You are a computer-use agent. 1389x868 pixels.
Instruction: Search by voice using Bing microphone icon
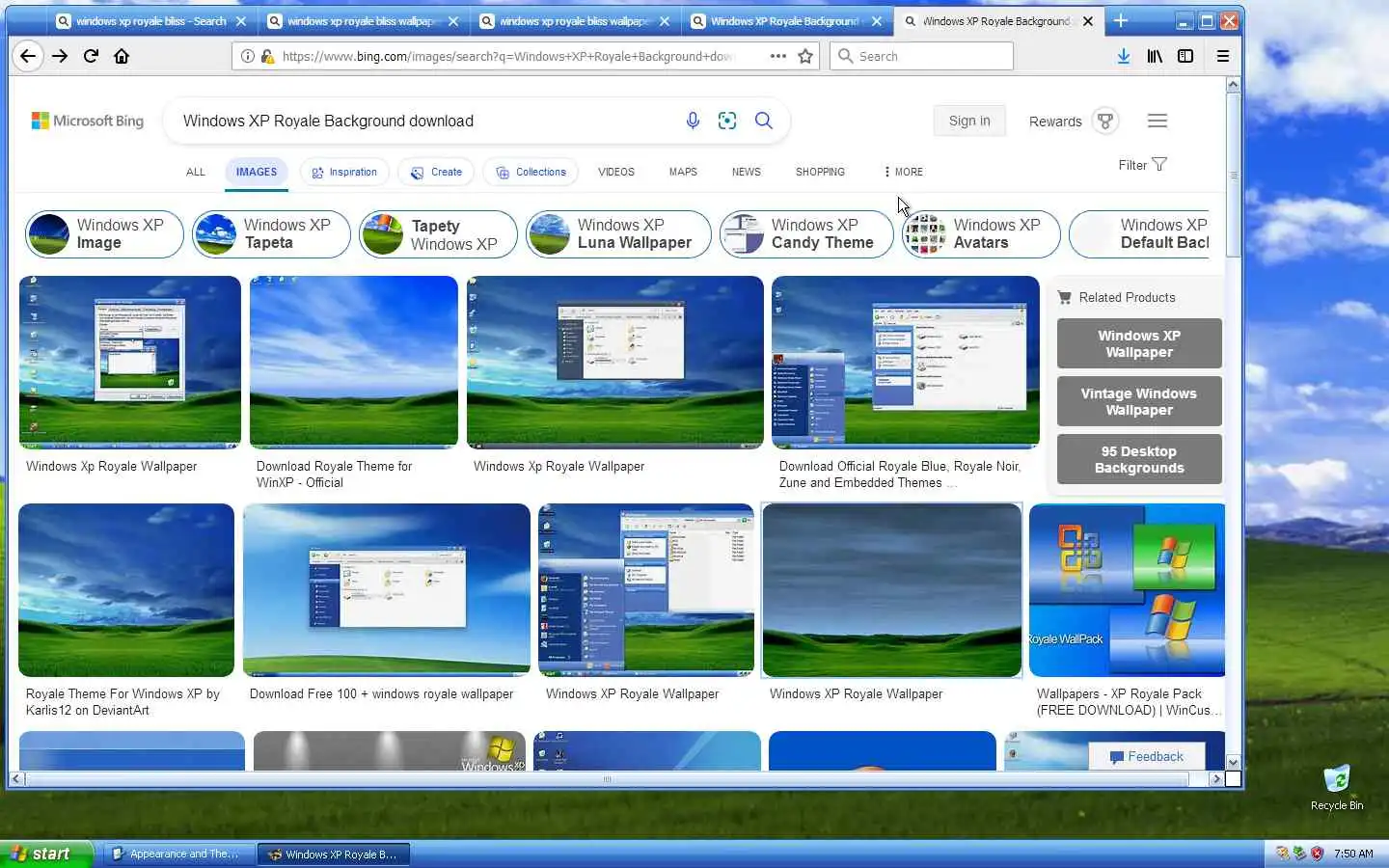693,121
